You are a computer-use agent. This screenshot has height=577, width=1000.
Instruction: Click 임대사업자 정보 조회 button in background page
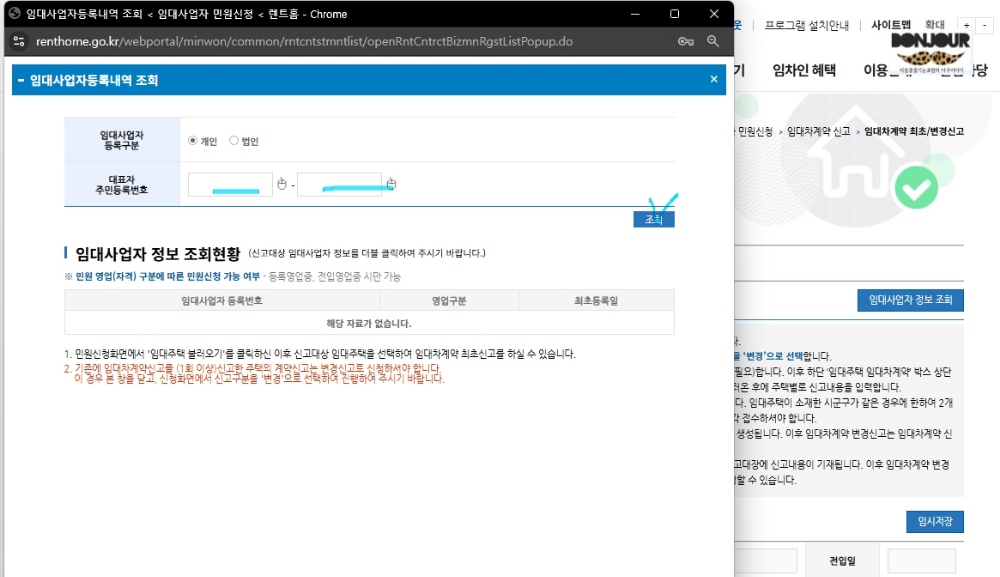click(x=910, y=300)
